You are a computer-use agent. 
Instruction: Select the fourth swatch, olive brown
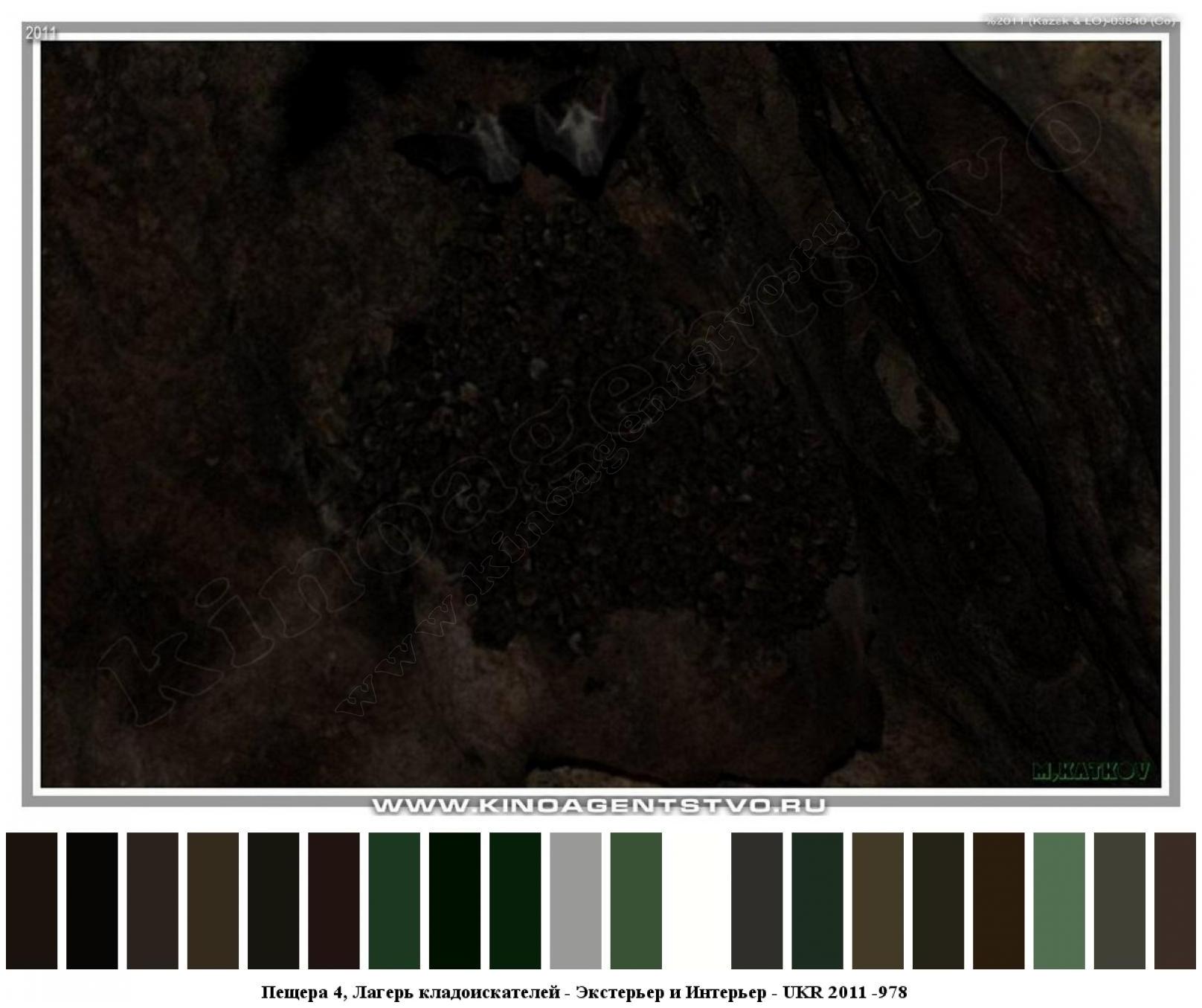click(213, 901)
